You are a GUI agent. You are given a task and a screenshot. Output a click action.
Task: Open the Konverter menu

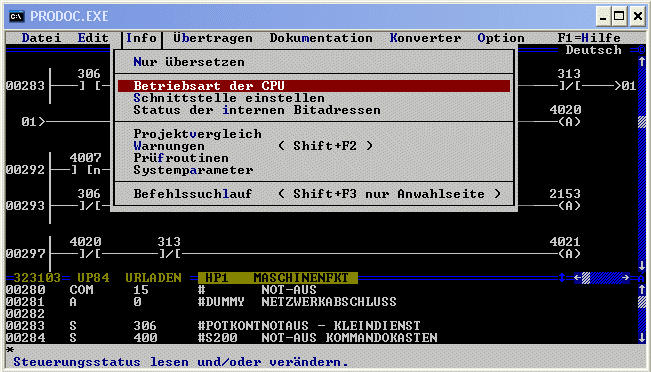[x=425, y=38]
